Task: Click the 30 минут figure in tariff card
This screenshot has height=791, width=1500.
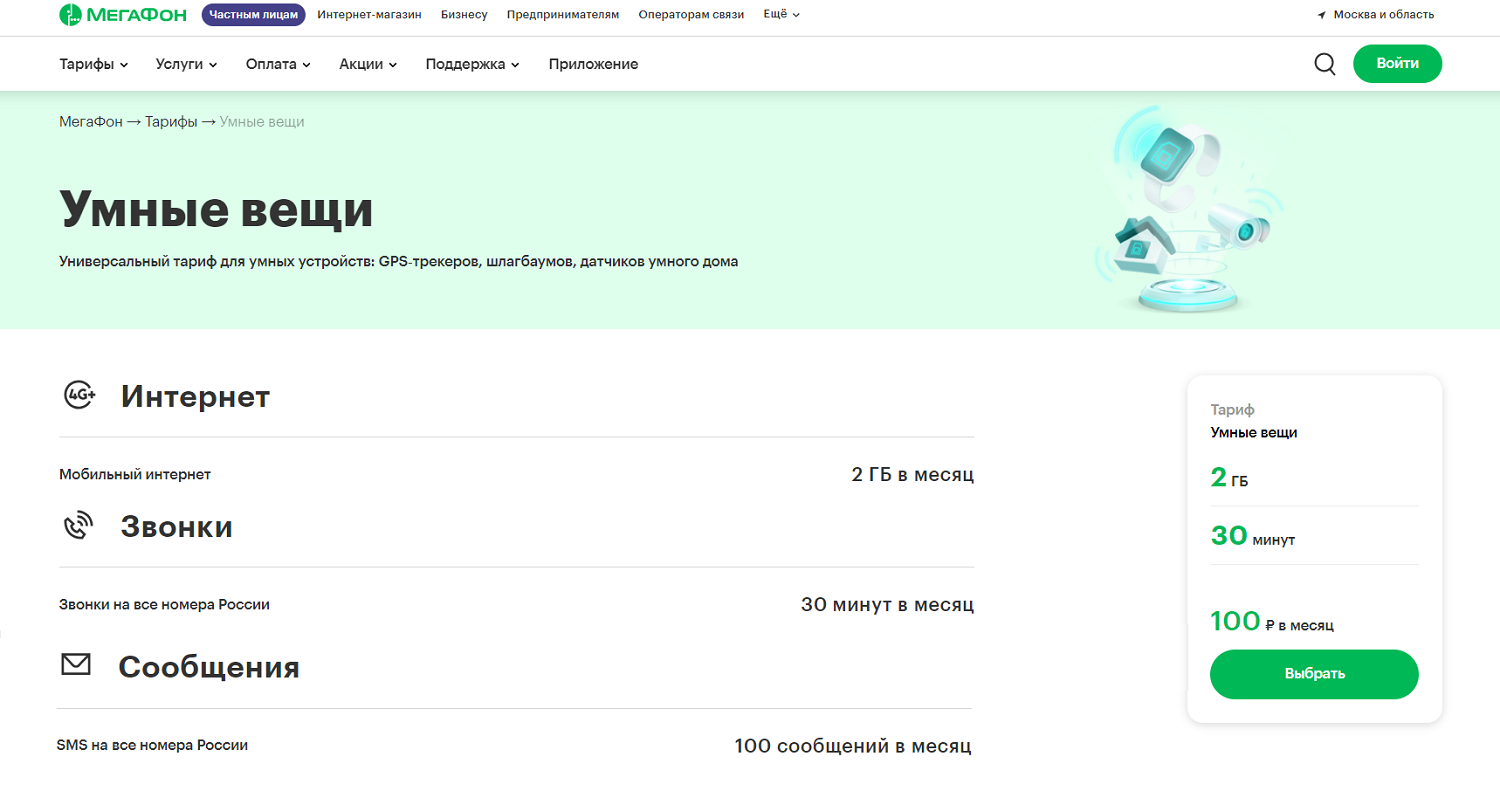Action: [x=1252, y=537]
